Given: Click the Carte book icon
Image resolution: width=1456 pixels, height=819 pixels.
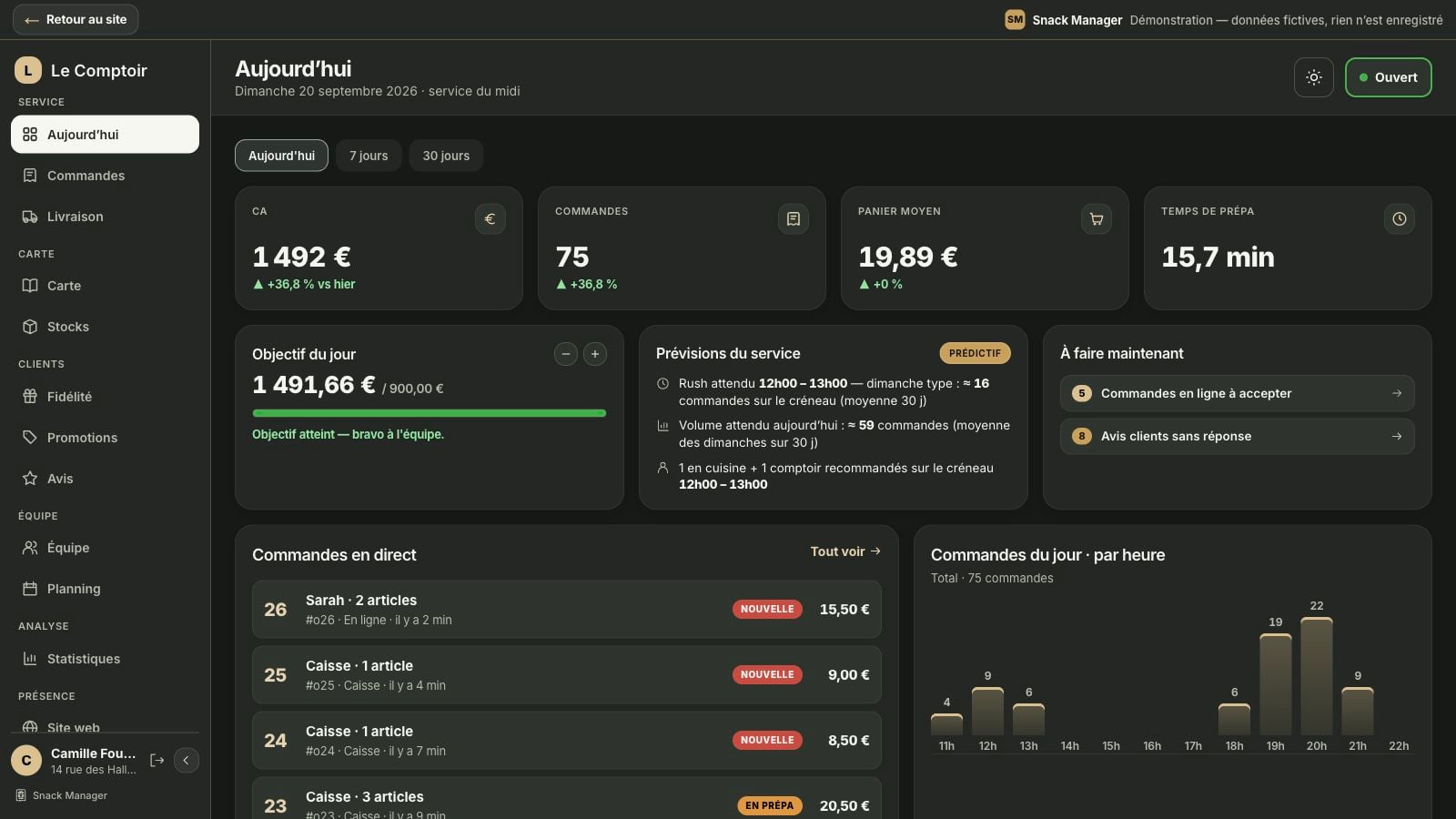Looking at the screenshot, I should point(30,286).
